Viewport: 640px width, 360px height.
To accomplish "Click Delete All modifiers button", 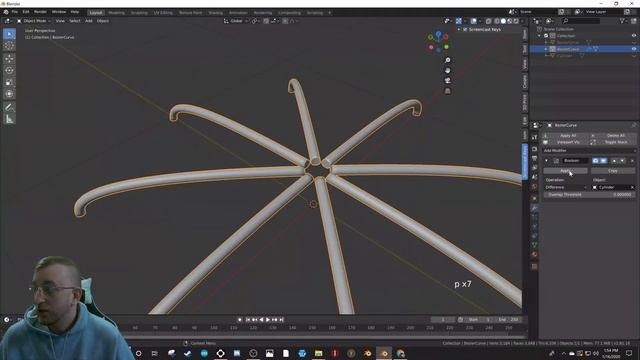I will (x=613, y=136).
